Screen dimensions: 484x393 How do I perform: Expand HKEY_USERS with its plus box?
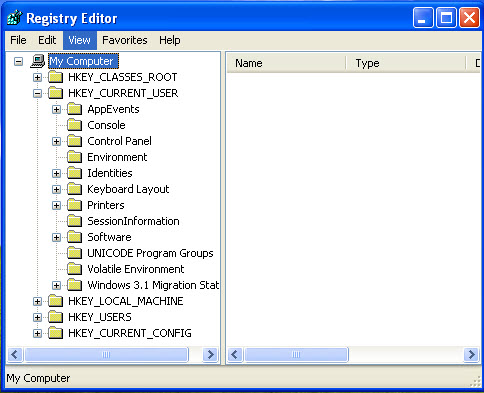(37, 317)
